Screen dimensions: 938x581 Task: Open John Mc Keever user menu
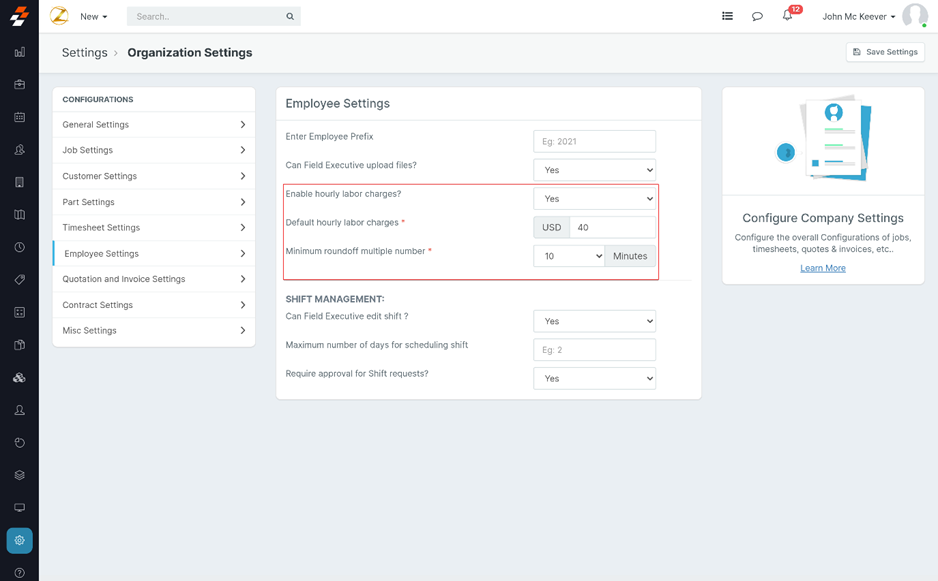coord(858,16)
